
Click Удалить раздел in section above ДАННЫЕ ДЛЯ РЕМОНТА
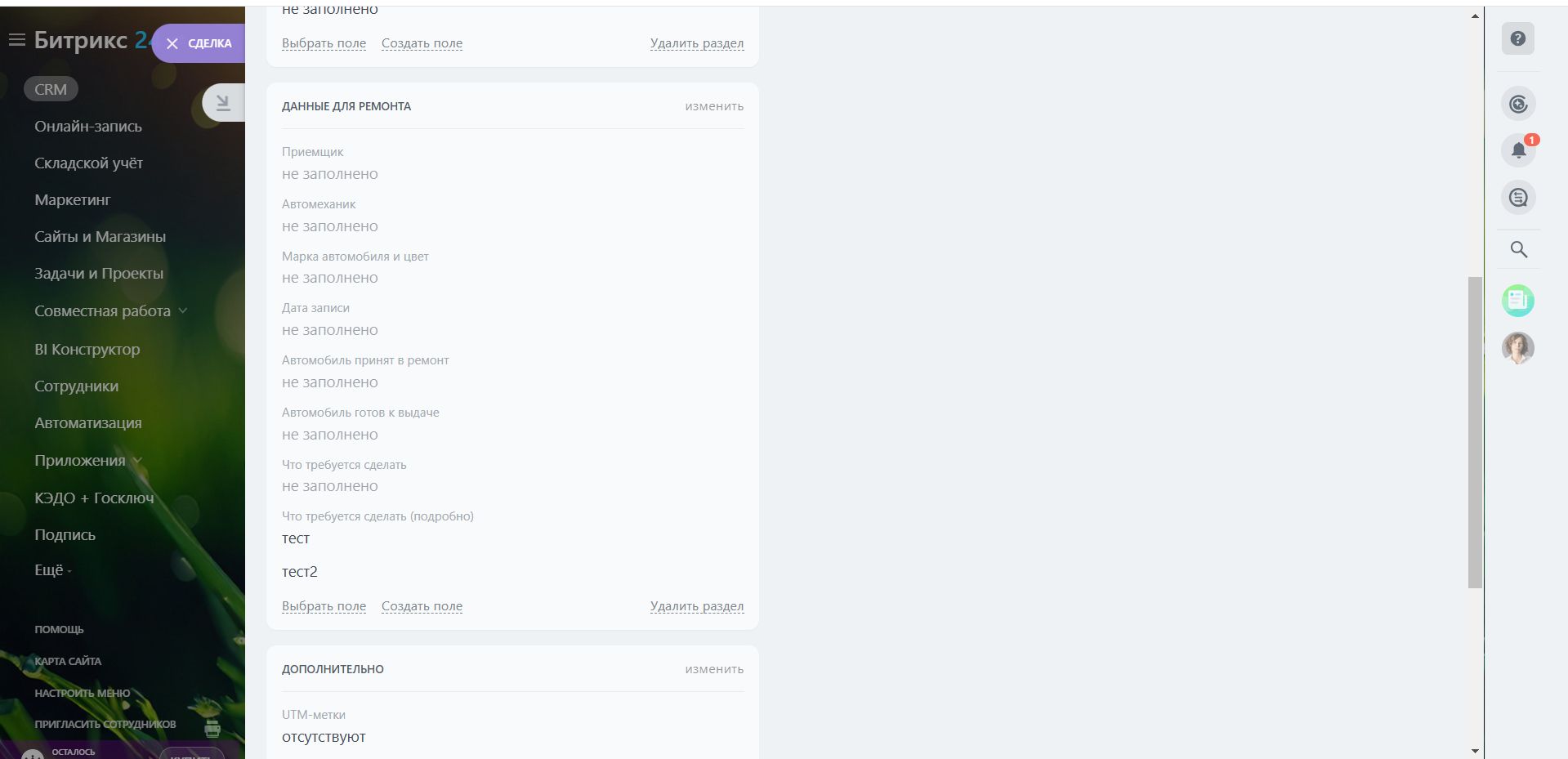click(x=697, y=43)
